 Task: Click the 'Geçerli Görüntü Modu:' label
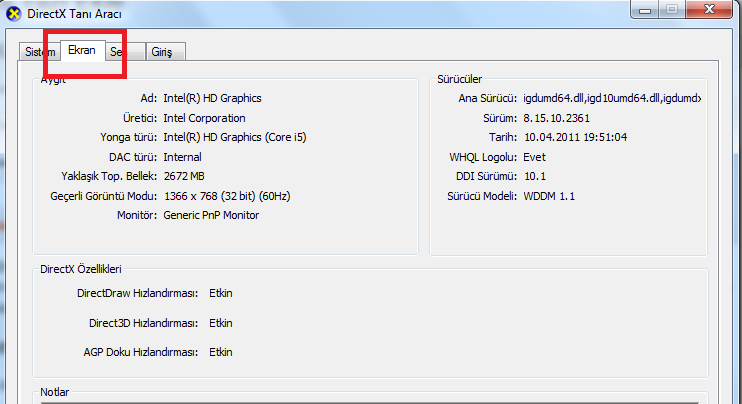pos(104,196)
